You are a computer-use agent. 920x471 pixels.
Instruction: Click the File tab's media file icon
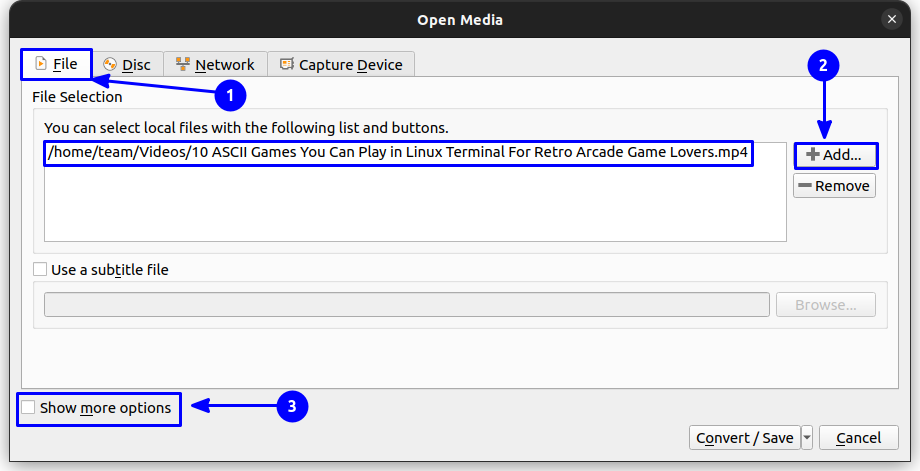40,64
